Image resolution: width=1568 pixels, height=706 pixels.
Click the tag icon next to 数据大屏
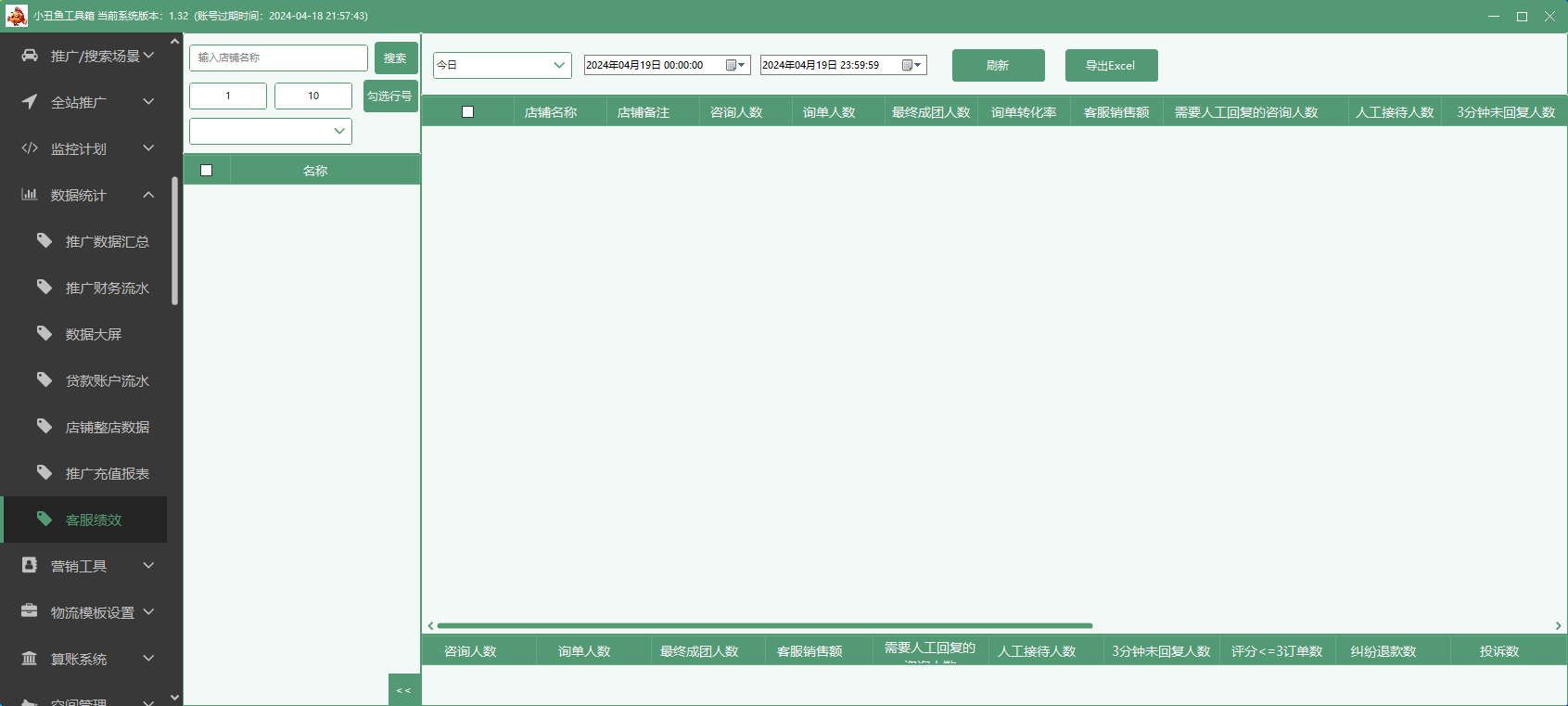pos(45,333)
